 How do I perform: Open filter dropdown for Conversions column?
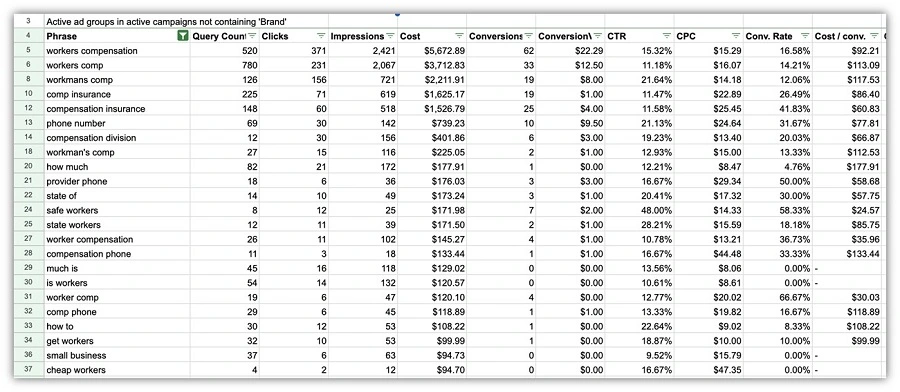(529, 36)
